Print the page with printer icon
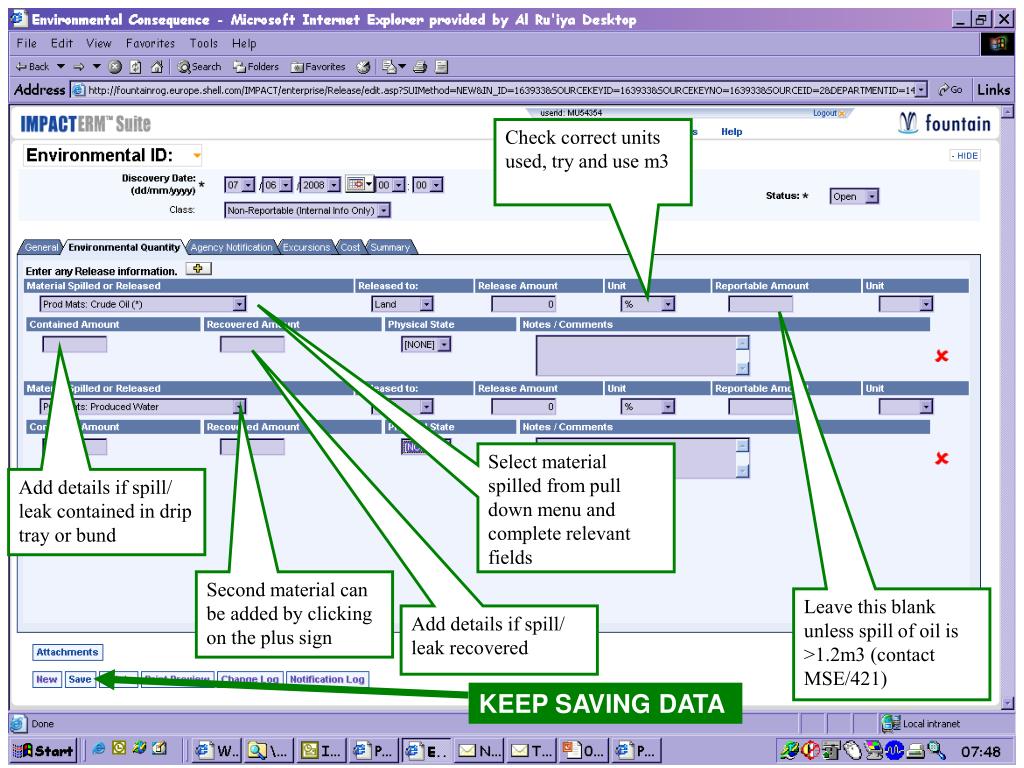 click(421, 67)
